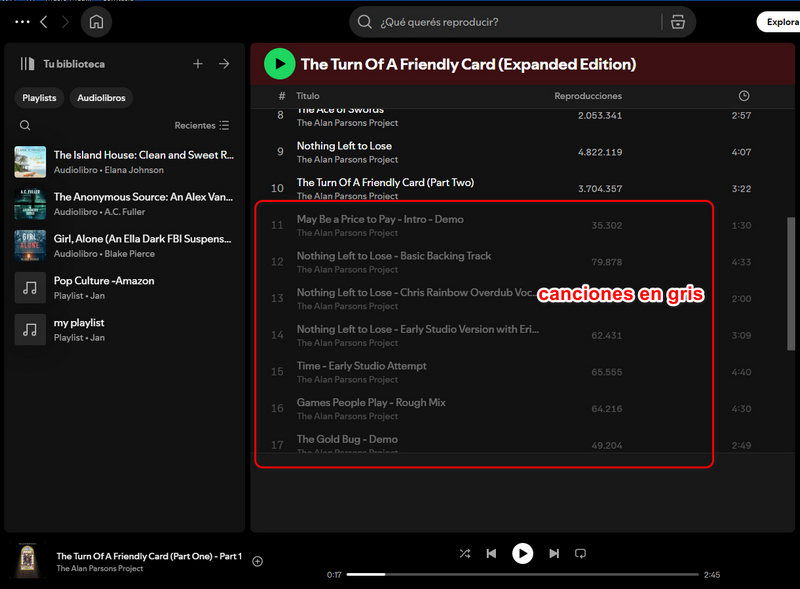Viewport: 800px width, 589px height.
Task: Enable repeat mode
Action: click(581, 553)
